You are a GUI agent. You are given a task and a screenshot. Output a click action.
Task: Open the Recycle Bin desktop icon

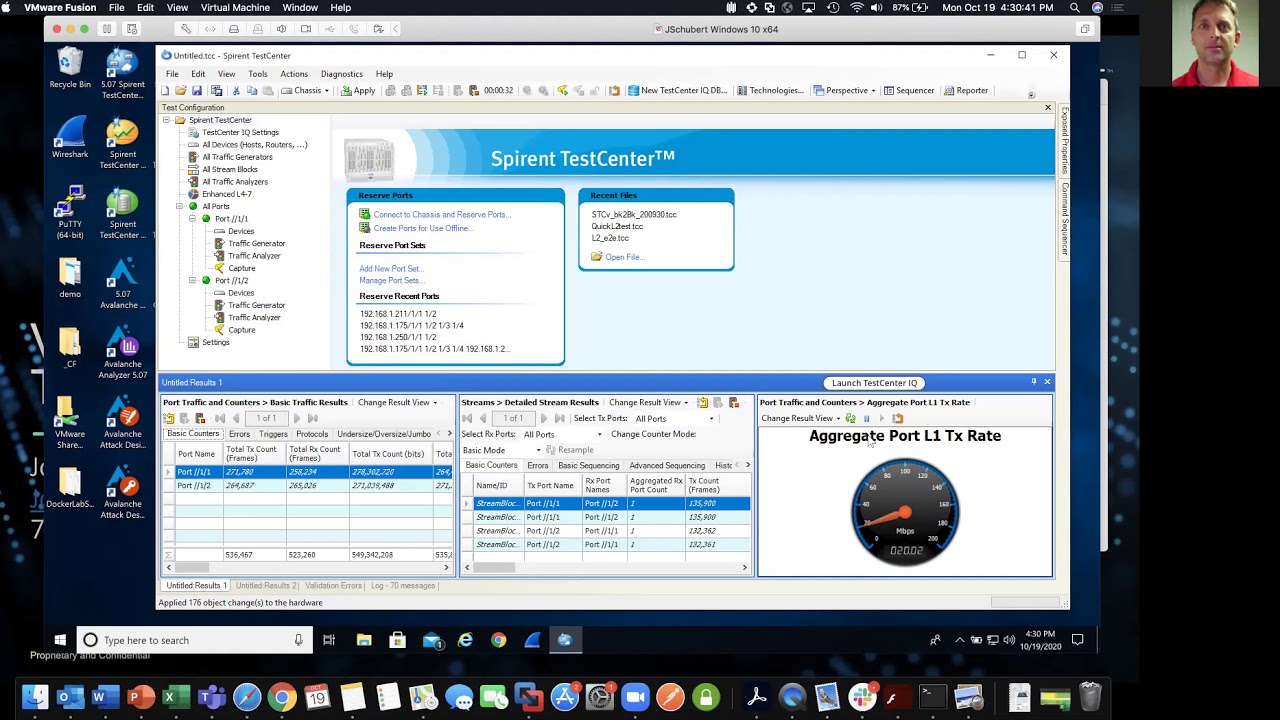pos(70,69)
